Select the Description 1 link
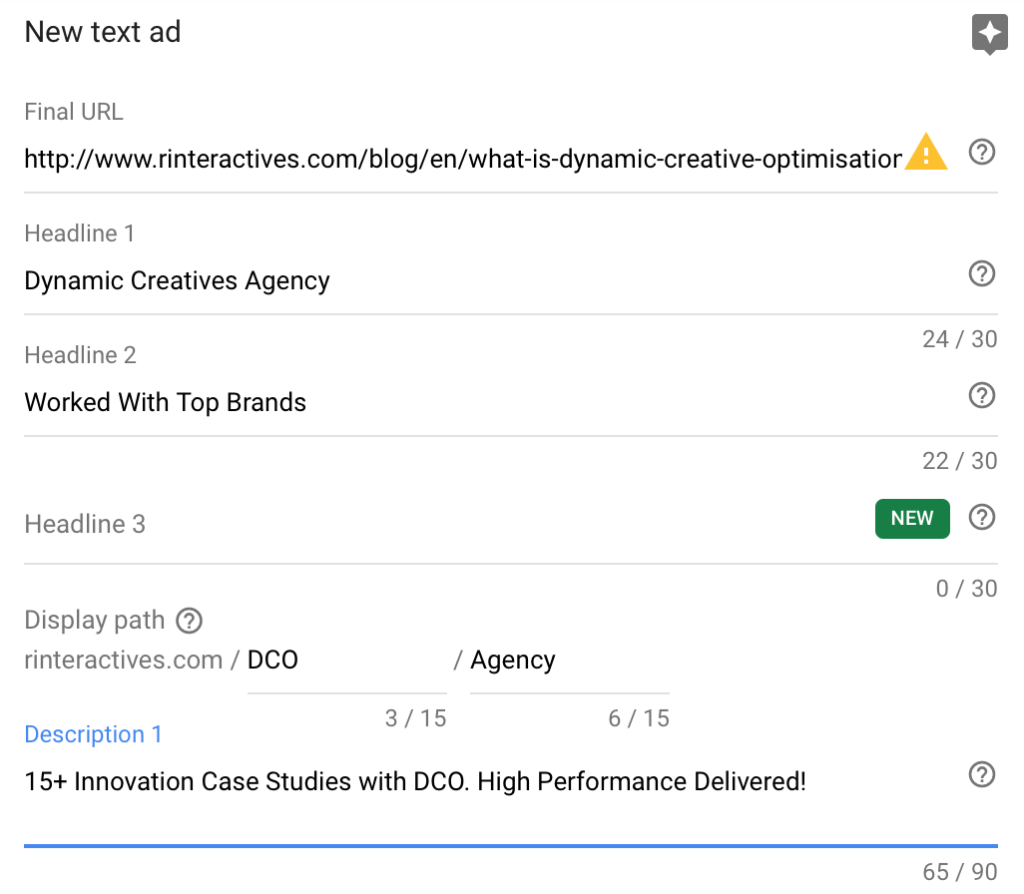Image resolution: width=1024 pixels, height=894 pixels. pos(93,734)
